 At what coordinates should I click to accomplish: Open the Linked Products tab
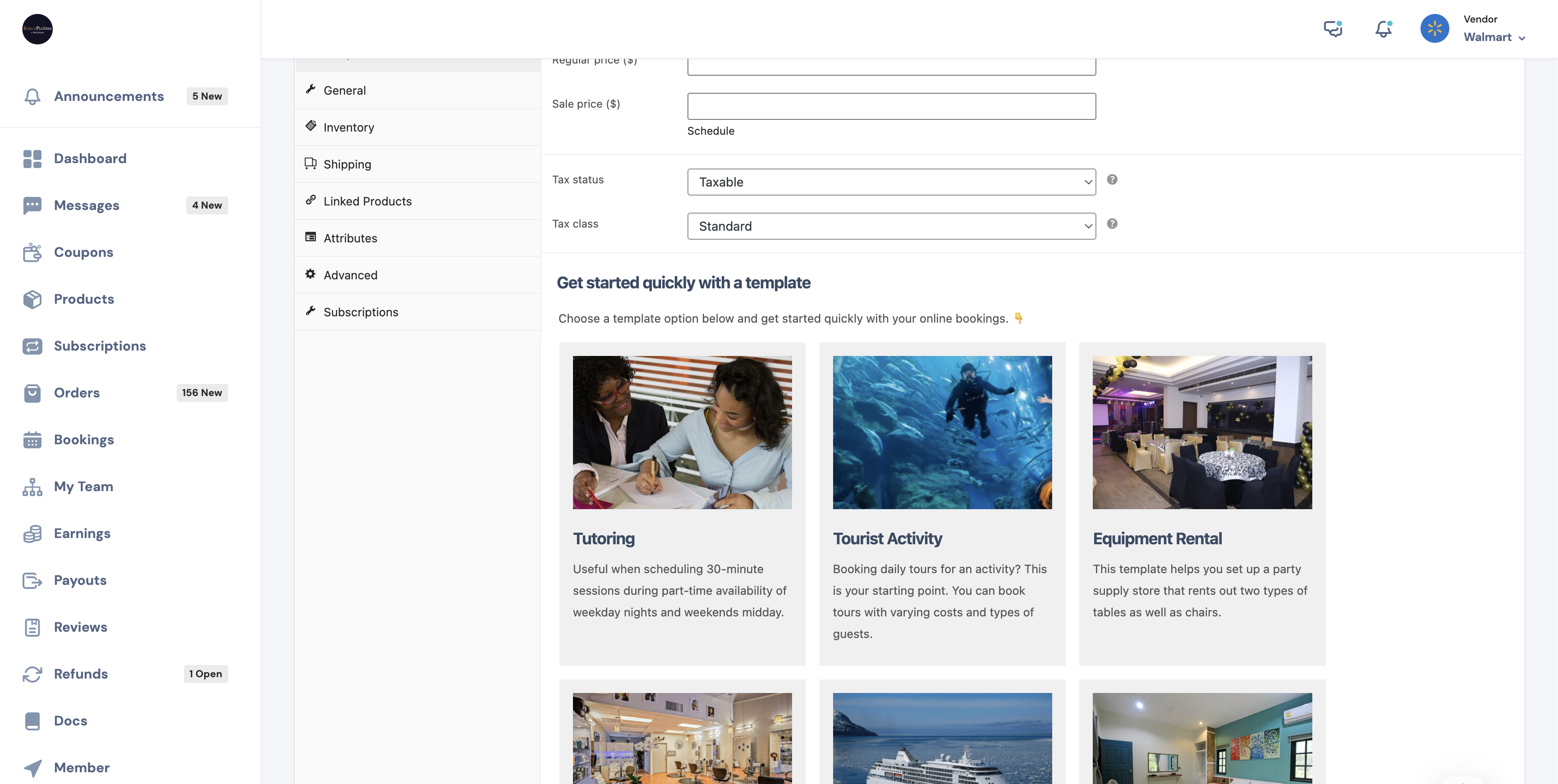point(417,201)
